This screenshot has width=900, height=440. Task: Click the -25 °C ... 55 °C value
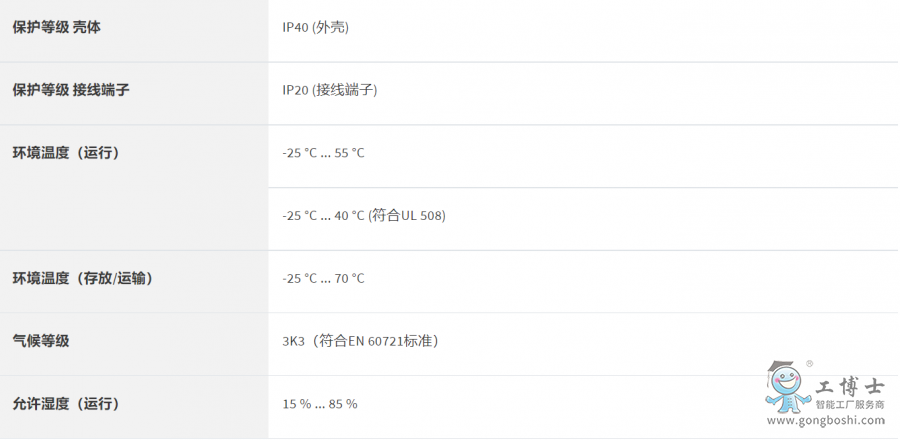[x=323, y=153]
